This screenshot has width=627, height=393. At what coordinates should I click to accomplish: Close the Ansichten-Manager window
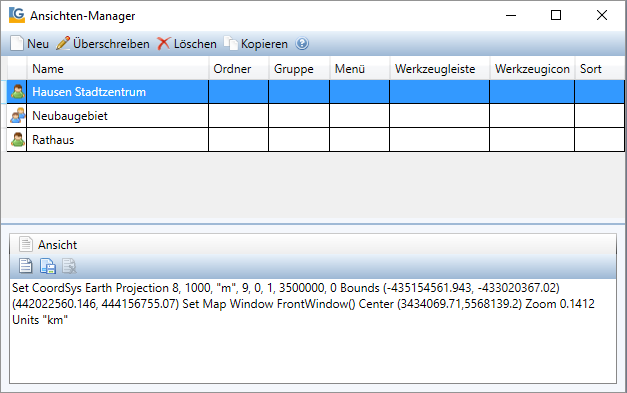[601, 15]
